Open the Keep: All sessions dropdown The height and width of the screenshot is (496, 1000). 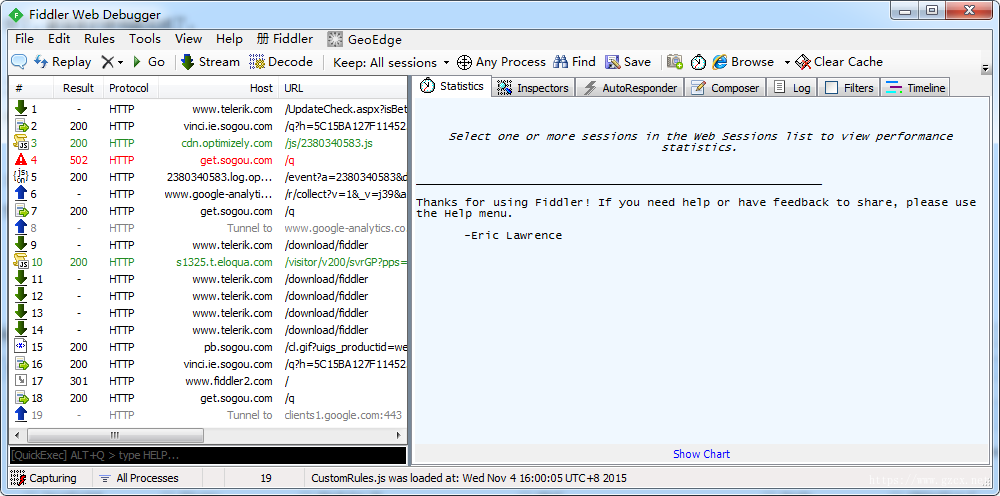(391, 62)
